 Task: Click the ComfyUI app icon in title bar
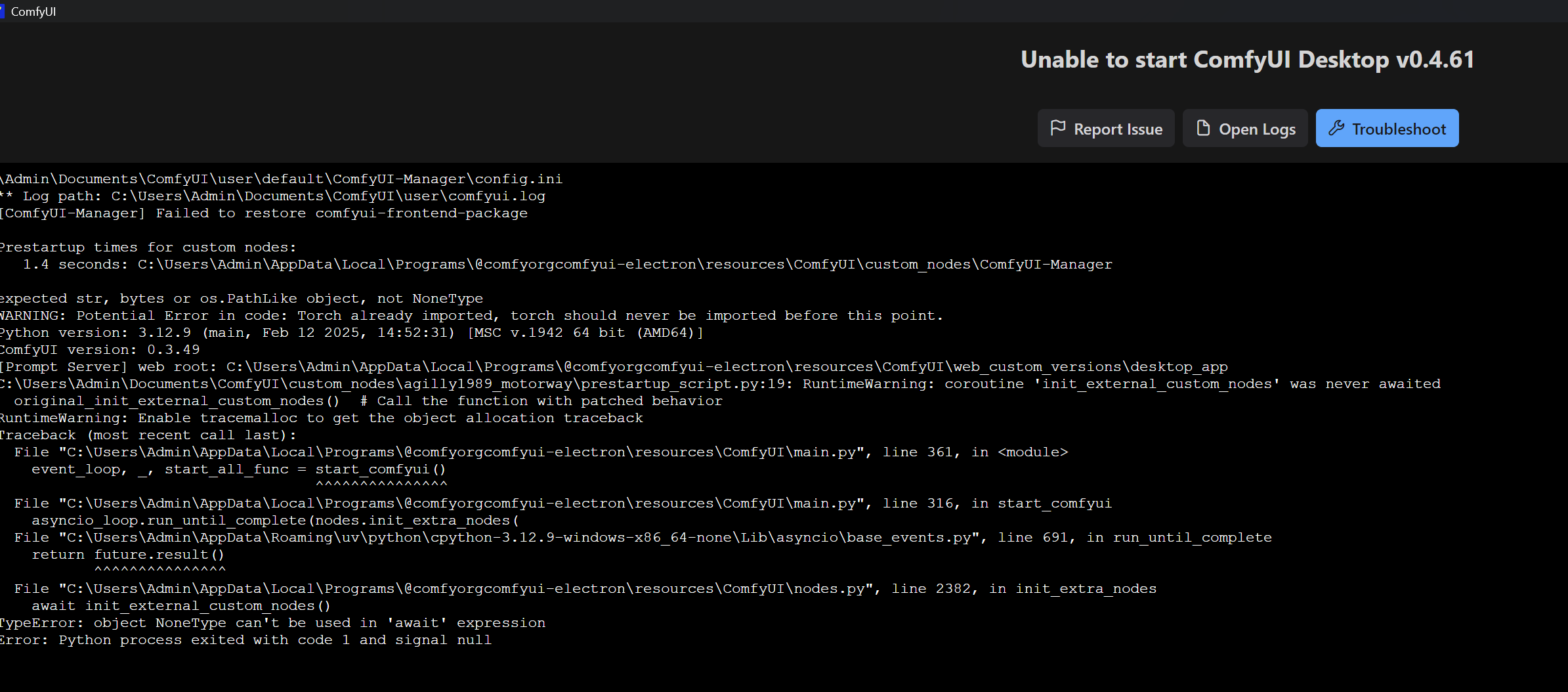(x=2, y=11)
